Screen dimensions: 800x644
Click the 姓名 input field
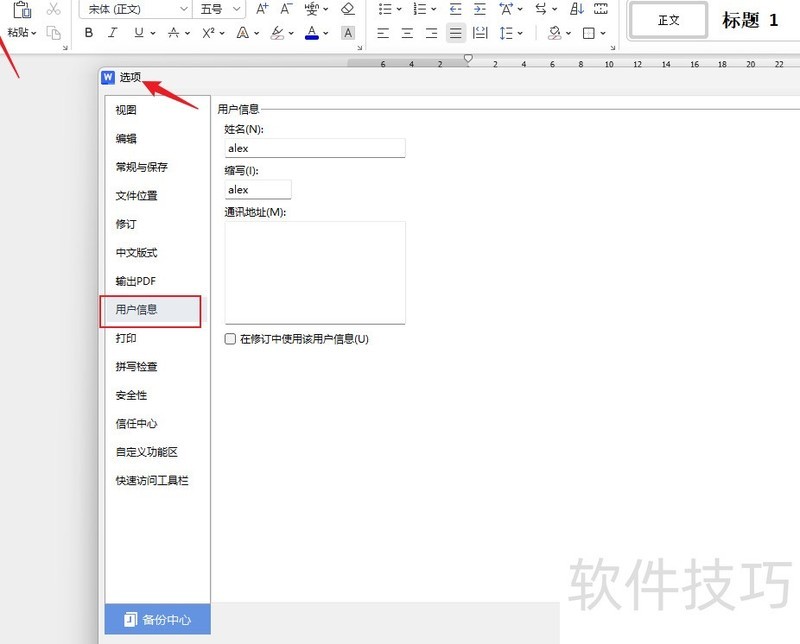pyautogui.click(x=315, y=148)
